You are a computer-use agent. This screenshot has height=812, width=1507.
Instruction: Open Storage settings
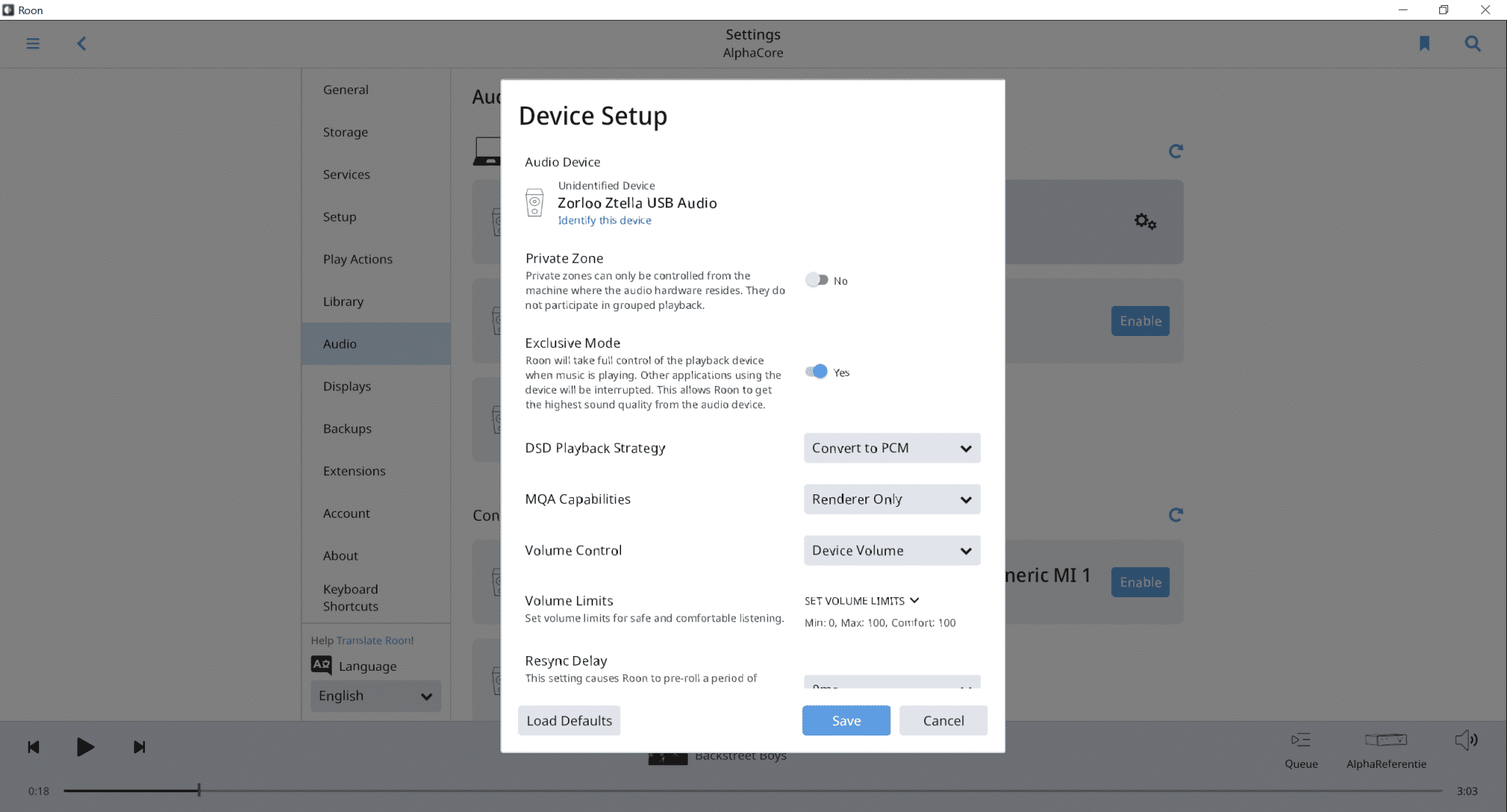(376, 132)
